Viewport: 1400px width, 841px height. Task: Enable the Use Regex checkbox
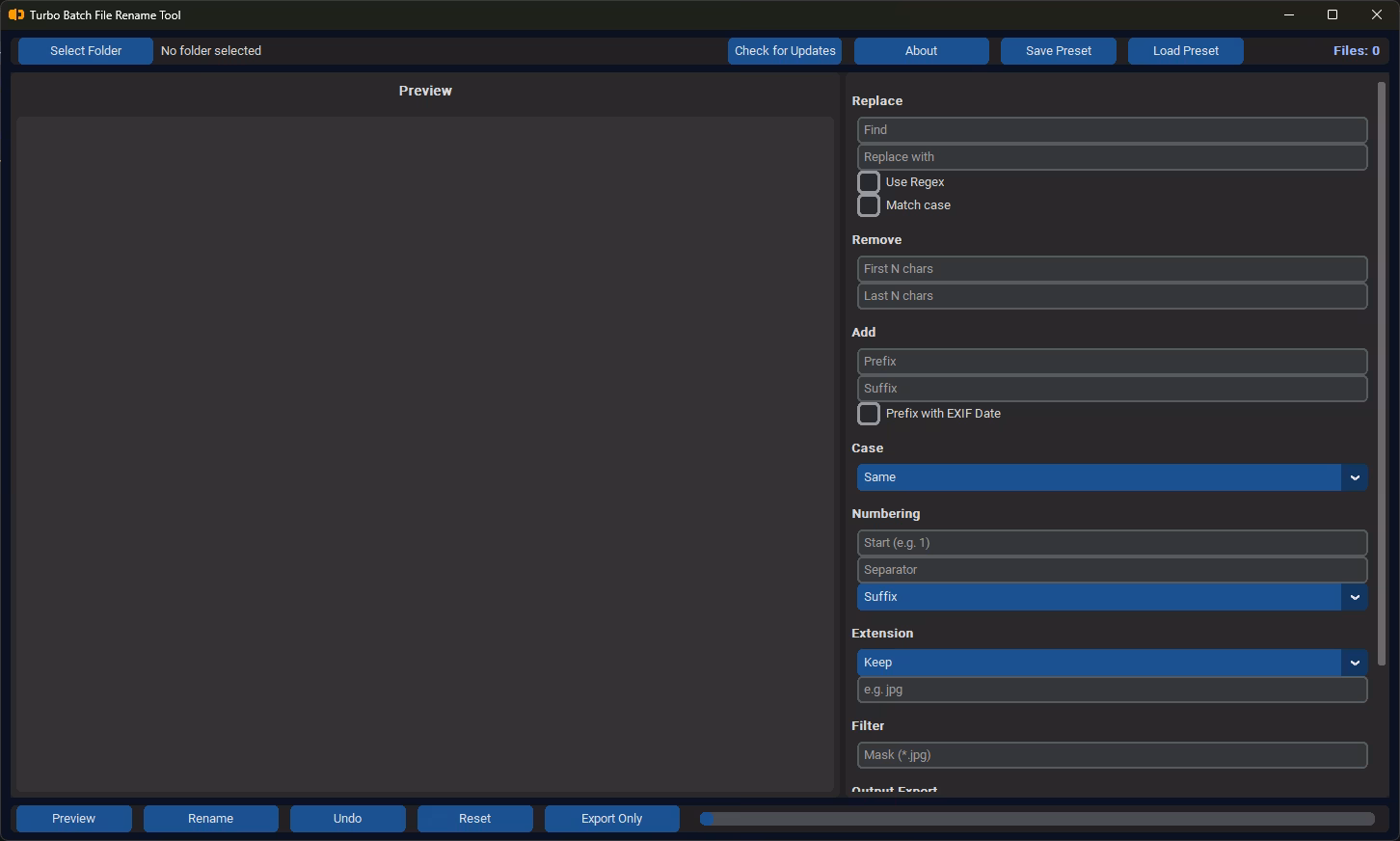(869, 182)
